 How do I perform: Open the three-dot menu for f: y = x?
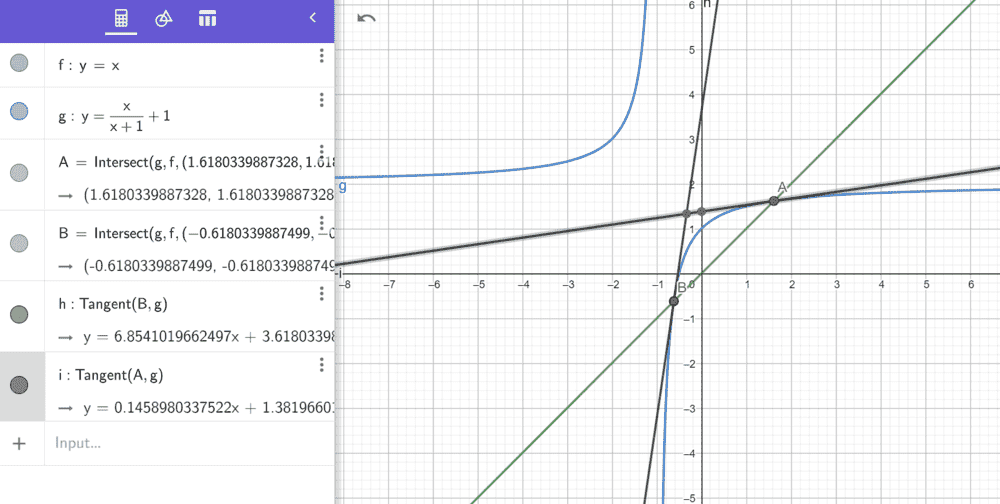point(321,56)
